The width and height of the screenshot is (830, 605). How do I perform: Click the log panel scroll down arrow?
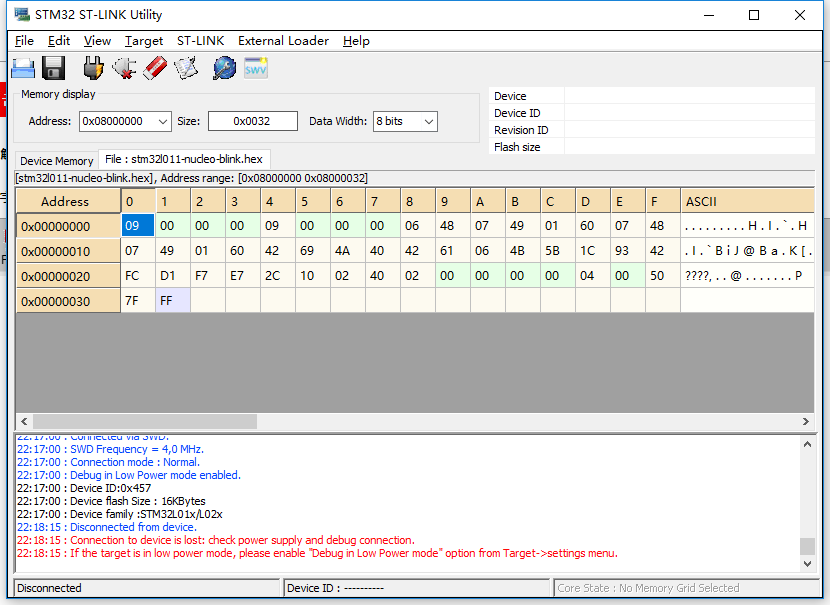(807, 564)
